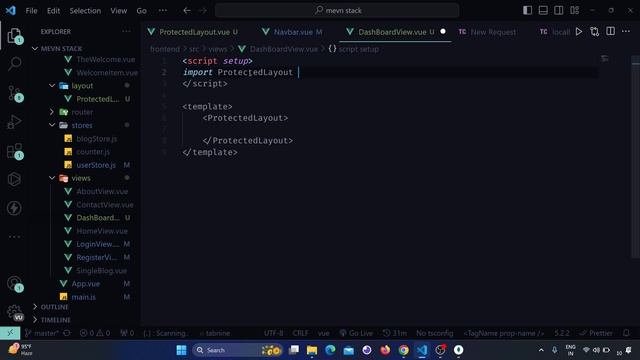This screenshot has width=640, height=360.
Task: Open the Extensions view
Action: [14, 151]
